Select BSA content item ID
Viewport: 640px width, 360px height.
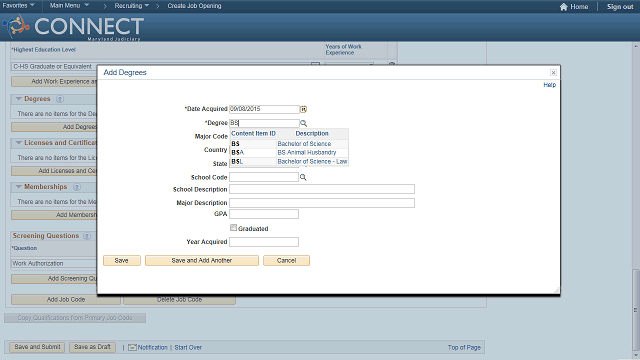[238, 152]
